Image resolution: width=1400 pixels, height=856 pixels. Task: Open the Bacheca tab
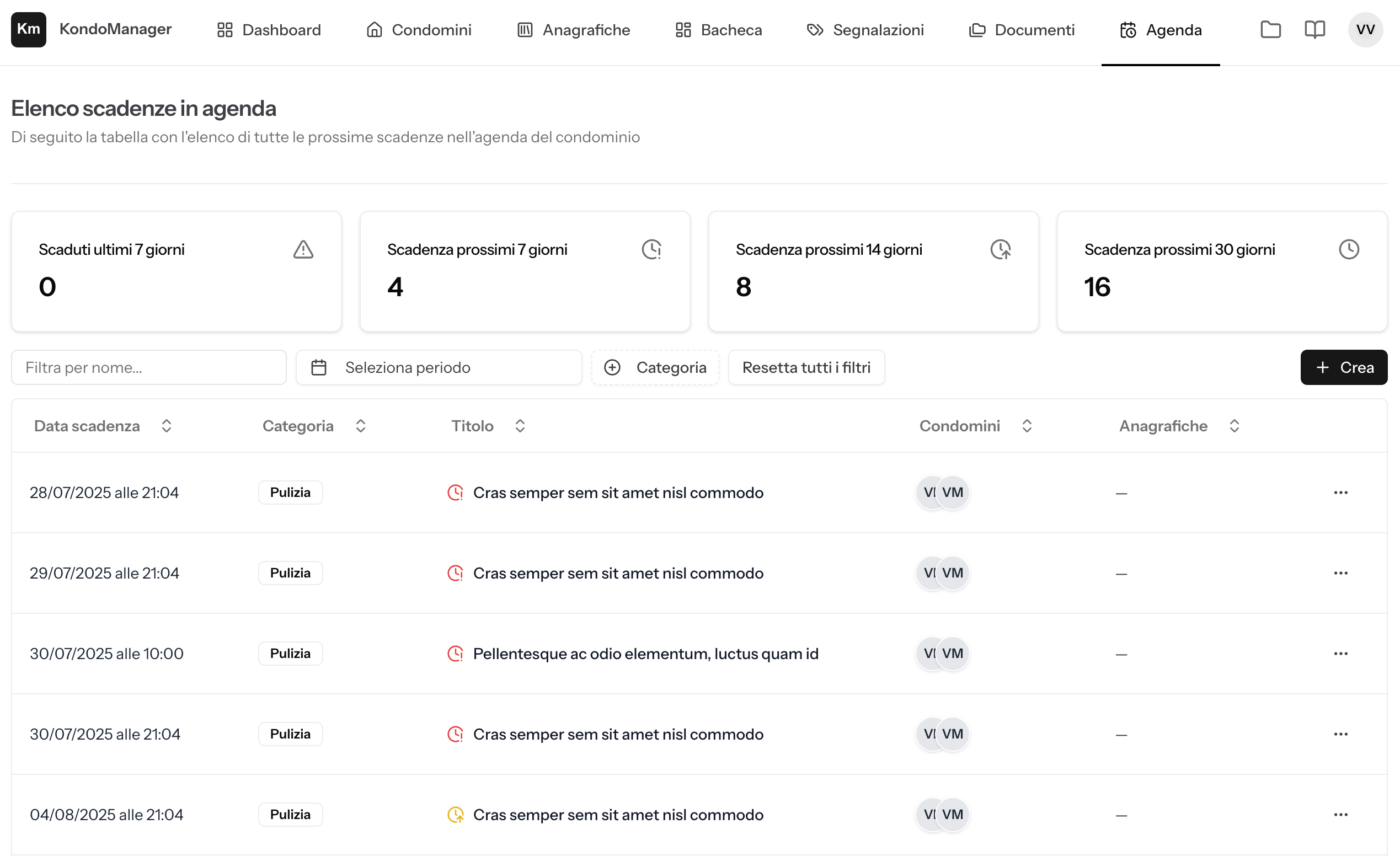[x=718, y=30]
